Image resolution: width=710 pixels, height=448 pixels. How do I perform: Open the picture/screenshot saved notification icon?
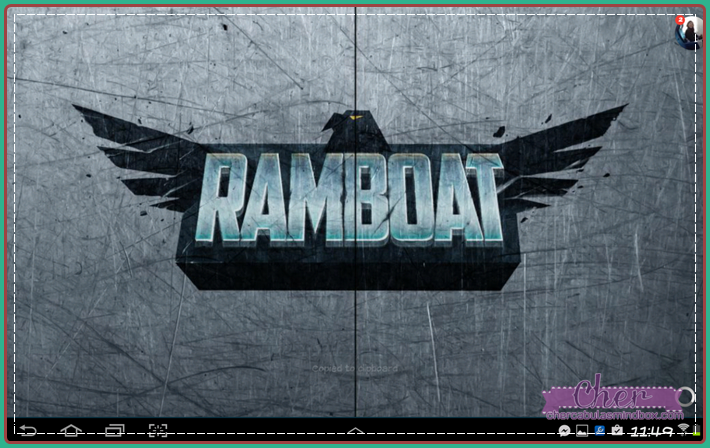(582, 430)
